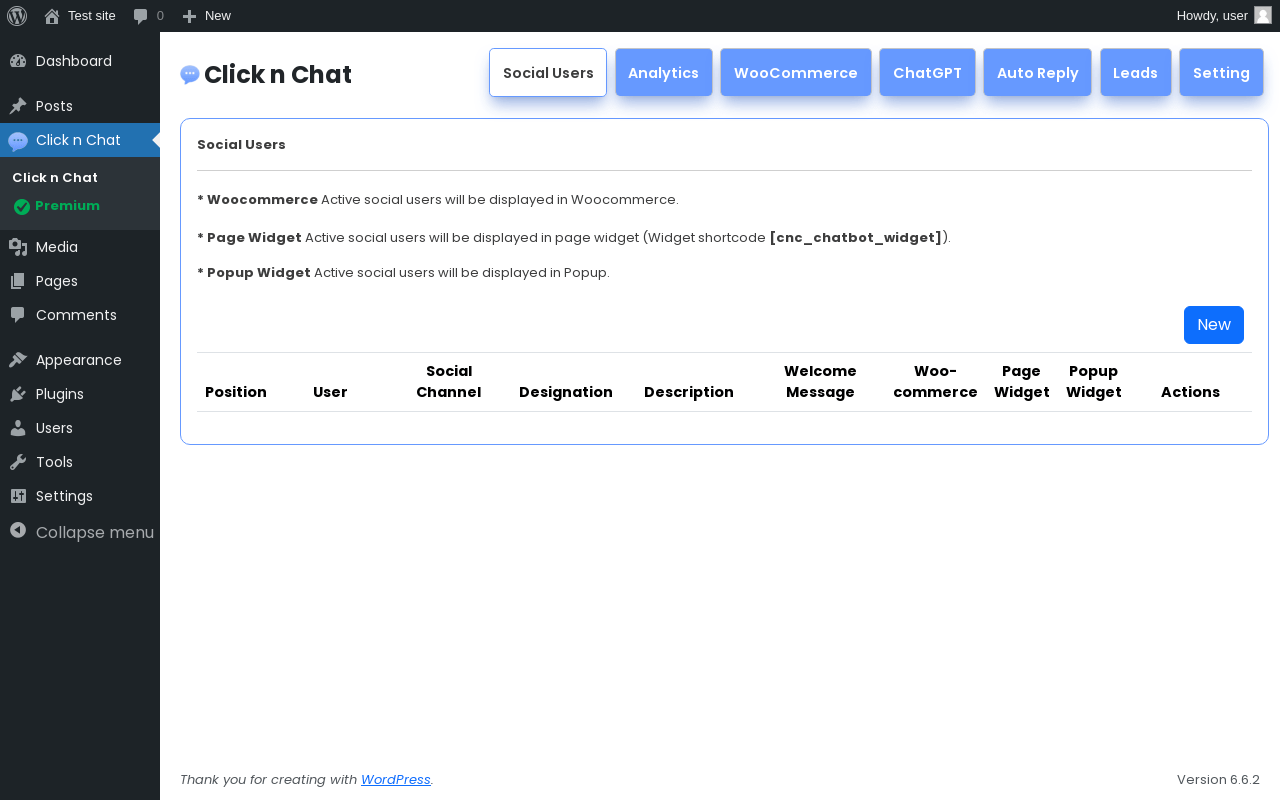Open the ChatGPT tab
This screenshot has height=800, width=1280.
pos(927,73)
